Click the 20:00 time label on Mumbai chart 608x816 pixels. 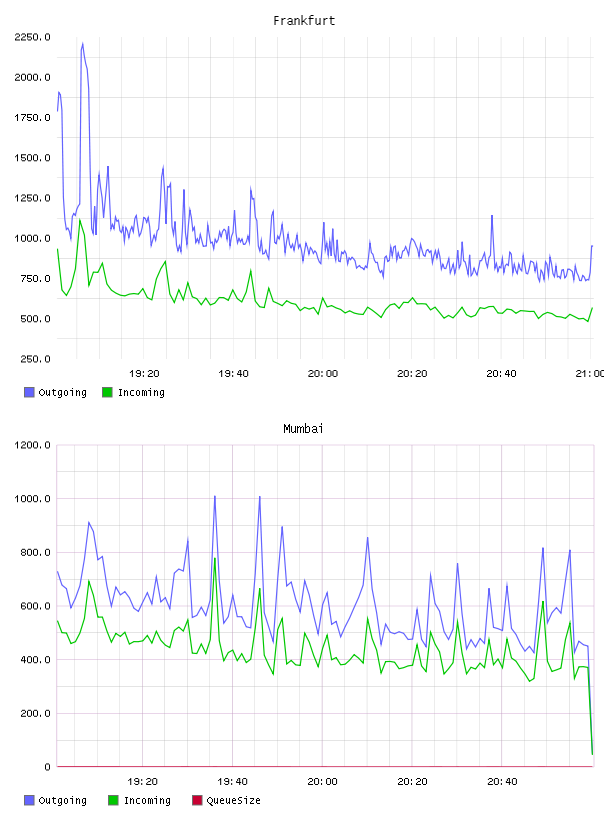point(322,782)
